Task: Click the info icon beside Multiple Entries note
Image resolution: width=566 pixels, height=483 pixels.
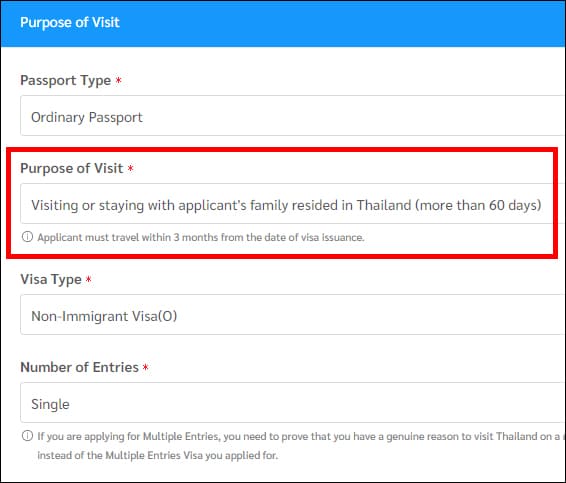Action: [x=27, y=436]
